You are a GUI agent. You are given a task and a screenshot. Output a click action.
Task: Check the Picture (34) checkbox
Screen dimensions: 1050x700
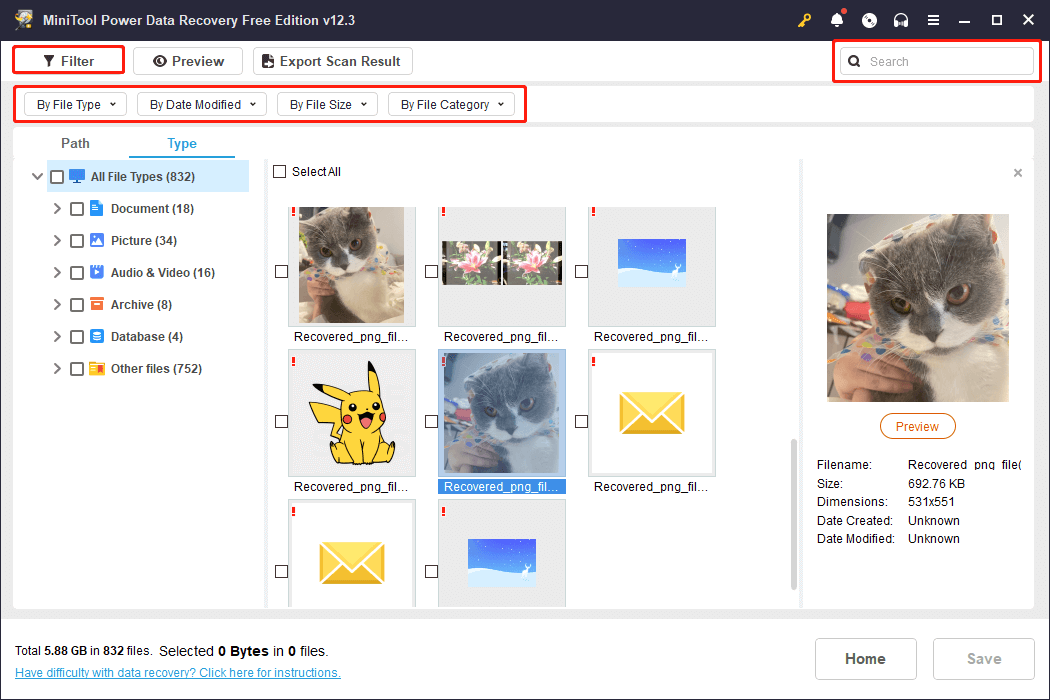click(77, 241)
